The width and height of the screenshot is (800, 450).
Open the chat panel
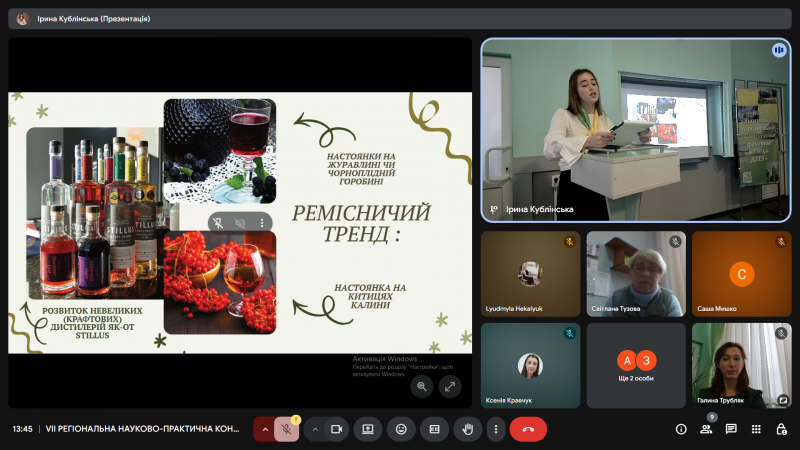point(731,429)
